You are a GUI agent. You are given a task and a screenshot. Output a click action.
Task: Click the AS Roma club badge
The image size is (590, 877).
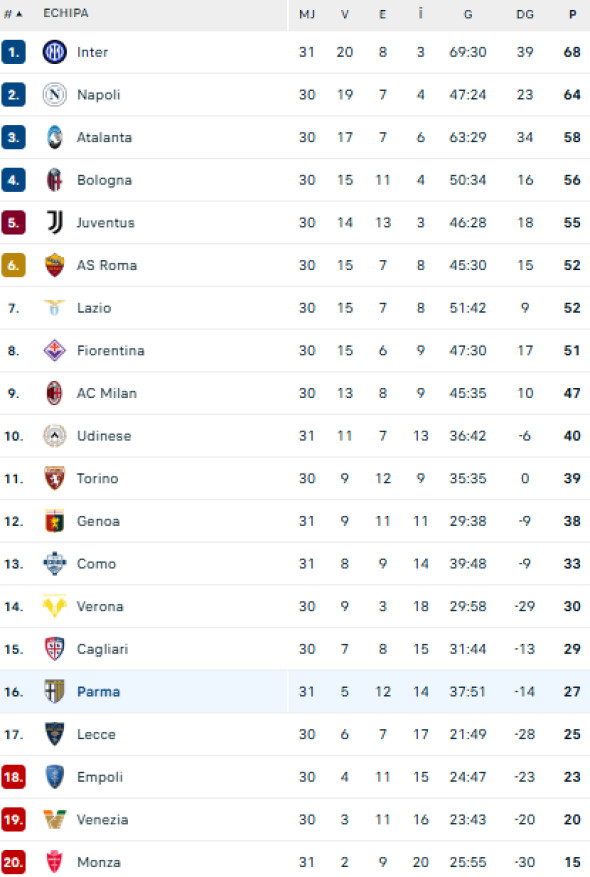(x=53, y=265)
